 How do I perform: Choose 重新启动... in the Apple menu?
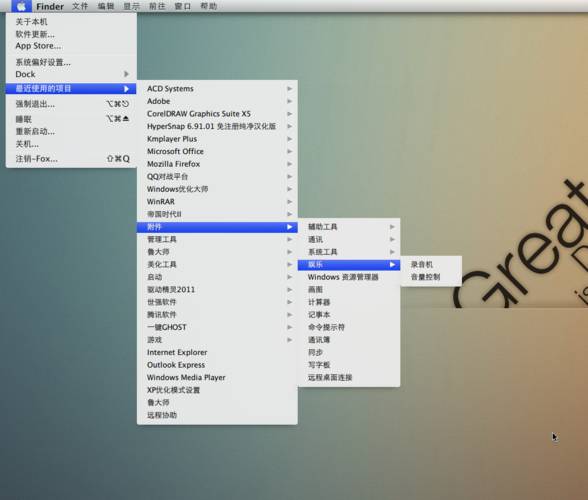(71, 131)
